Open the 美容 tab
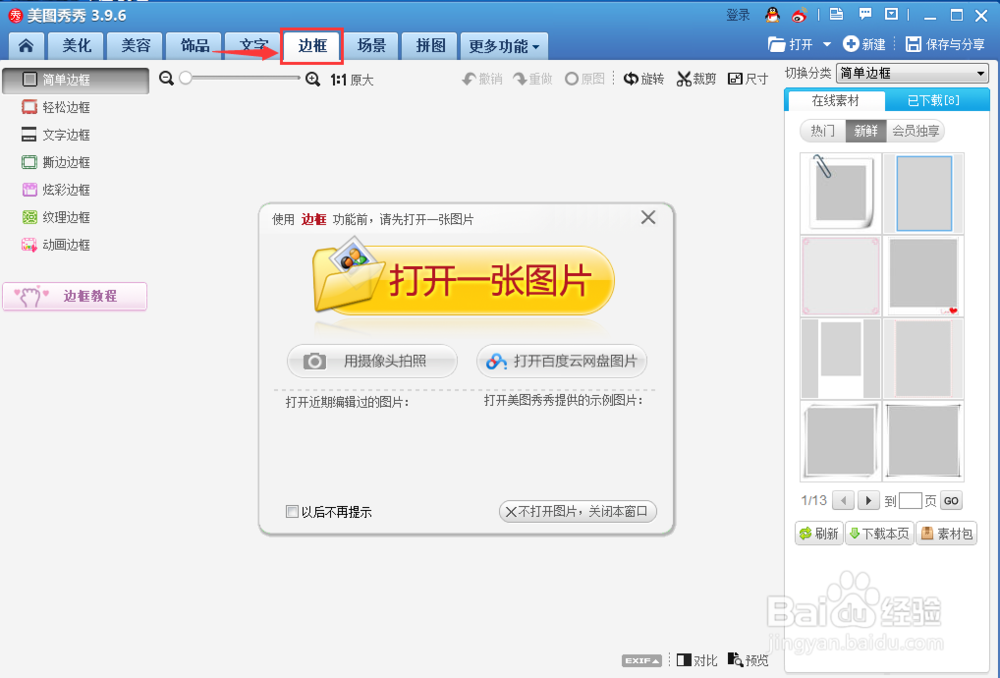Screen dimensions: 1000x678 point(136,46)
